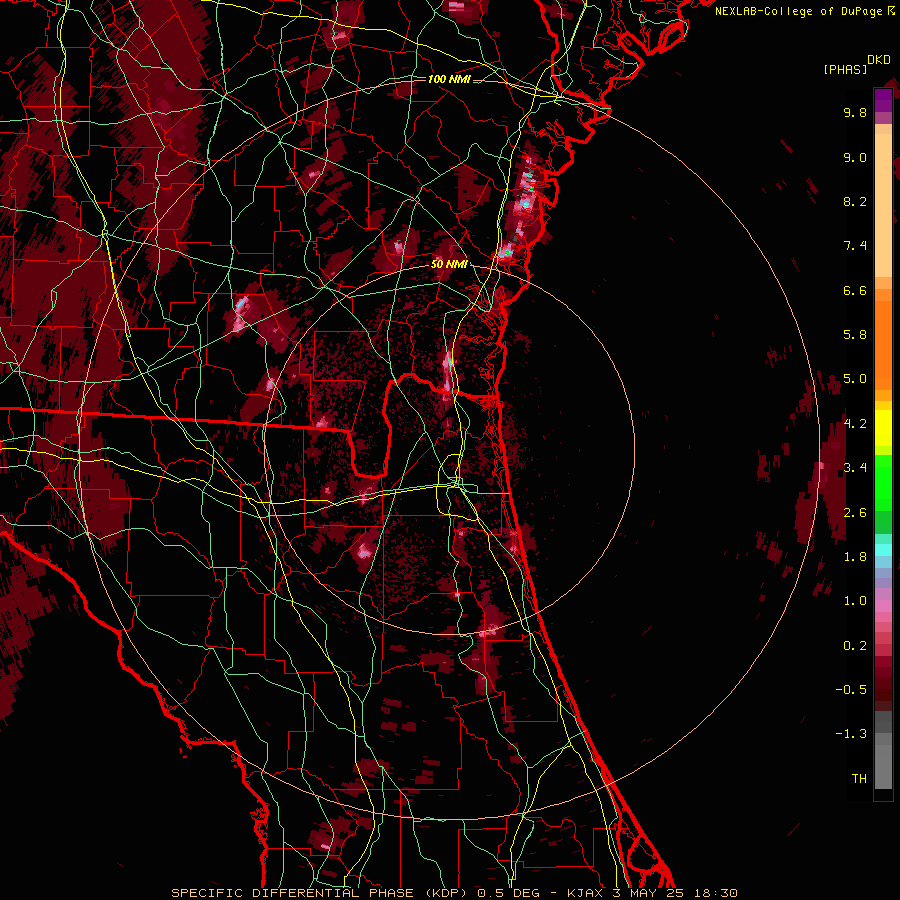Click the Specific Differential Phase KJAX caption
Screen dimensions: 900x900
(454, 893)
